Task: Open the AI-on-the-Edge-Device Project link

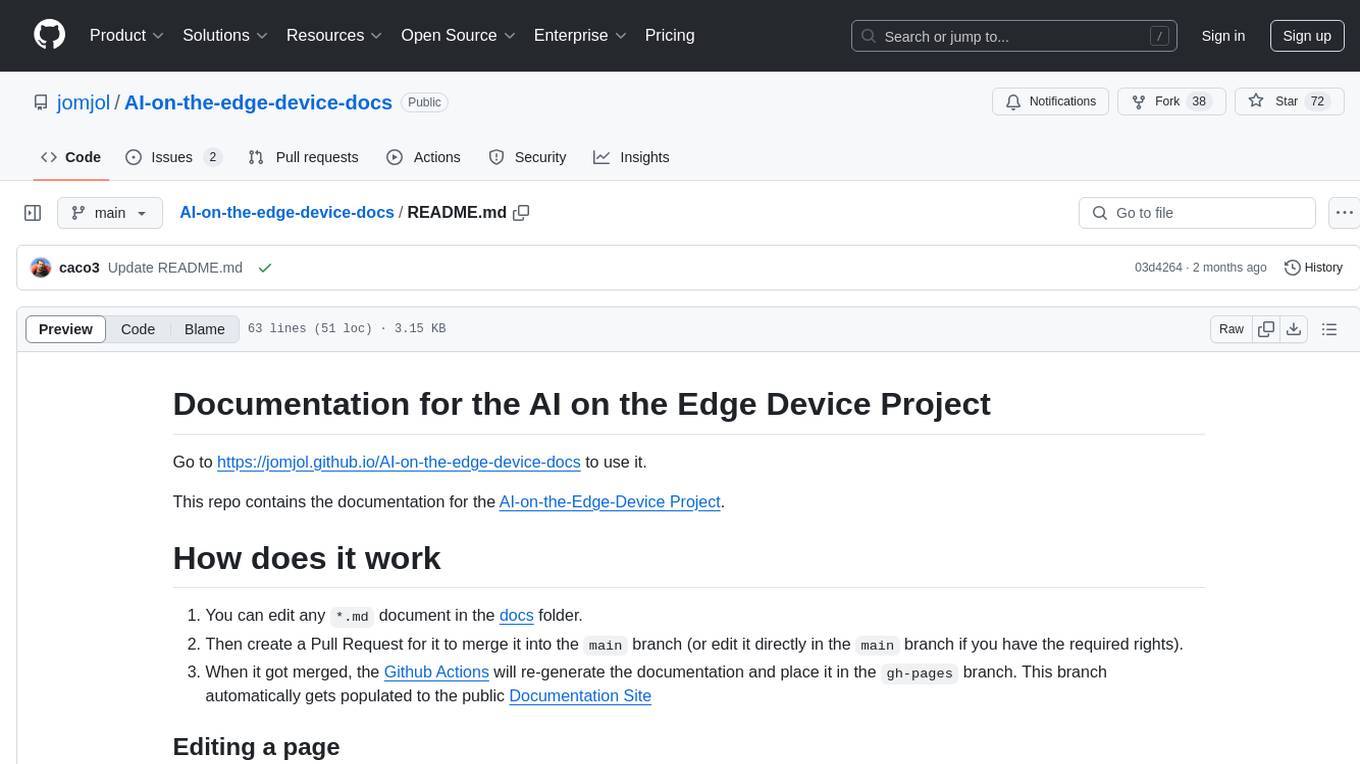Action: point(610,501)
